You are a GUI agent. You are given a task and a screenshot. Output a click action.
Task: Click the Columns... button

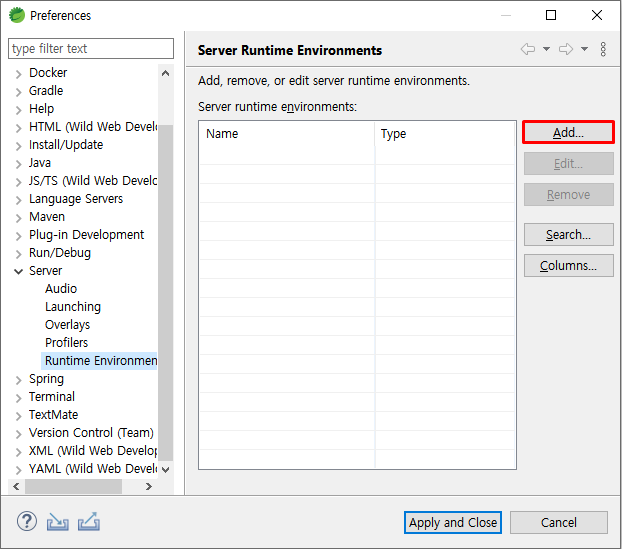point(568,265)
